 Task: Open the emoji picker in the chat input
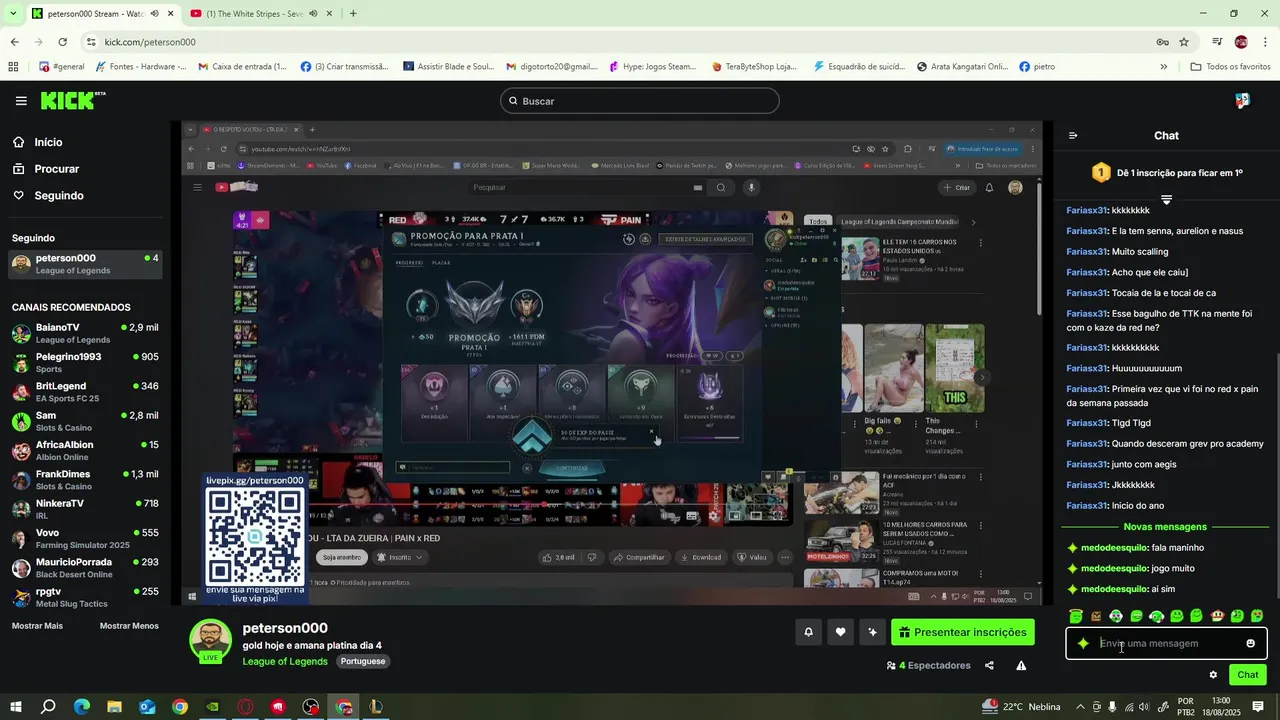point(1250,643)
